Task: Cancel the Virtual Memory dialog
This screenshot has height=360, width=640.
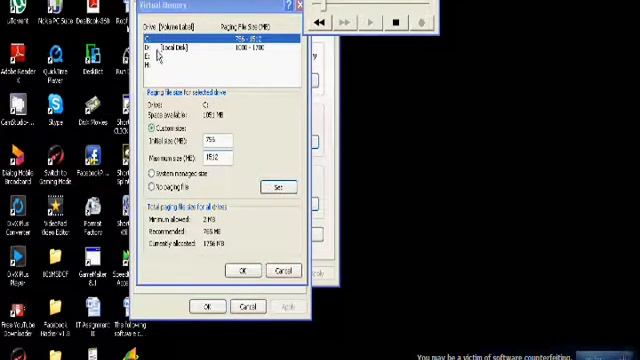Action: click(284, 271)
